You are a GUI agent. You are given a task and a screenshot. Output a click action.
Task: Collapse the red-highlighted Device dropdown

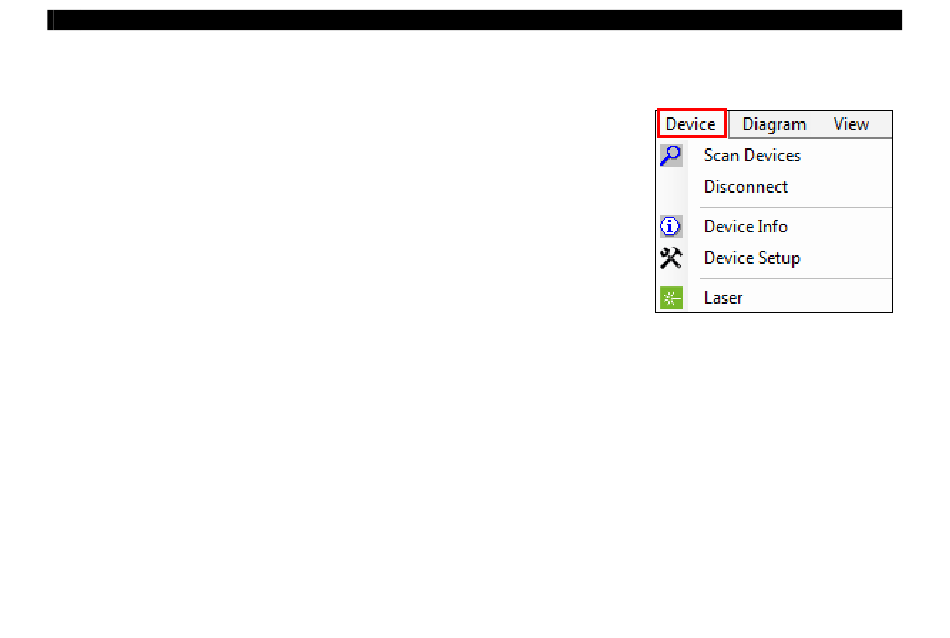(x=691, y=124)
